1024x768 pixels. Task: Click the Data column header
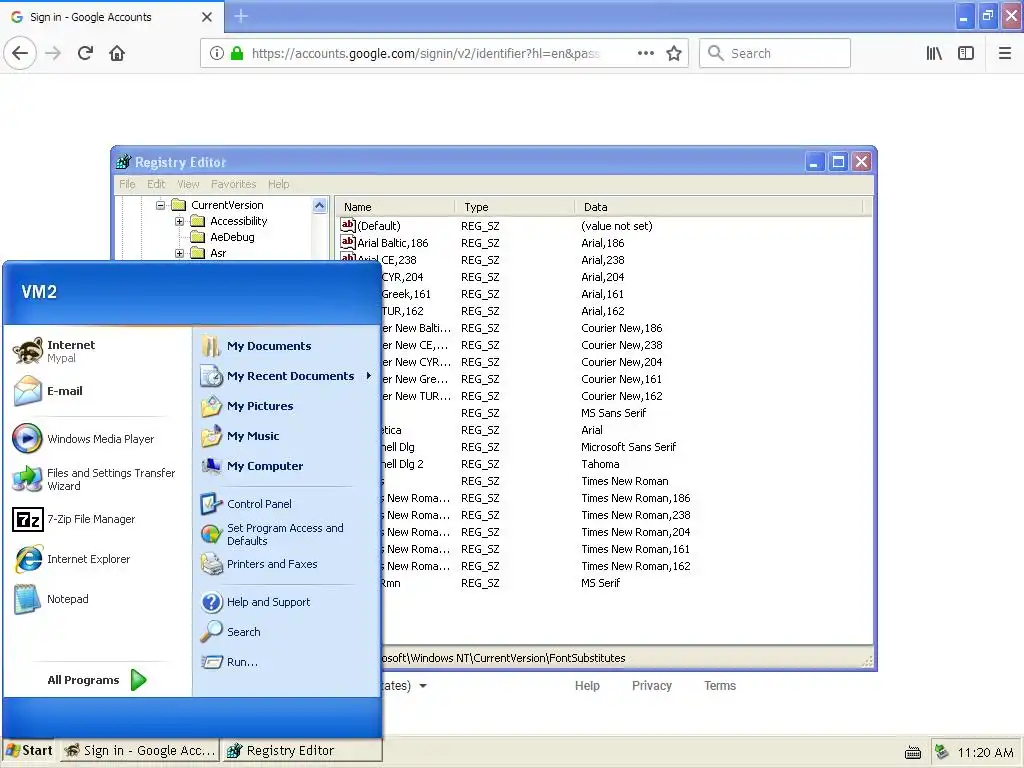[x=719, y=207]
